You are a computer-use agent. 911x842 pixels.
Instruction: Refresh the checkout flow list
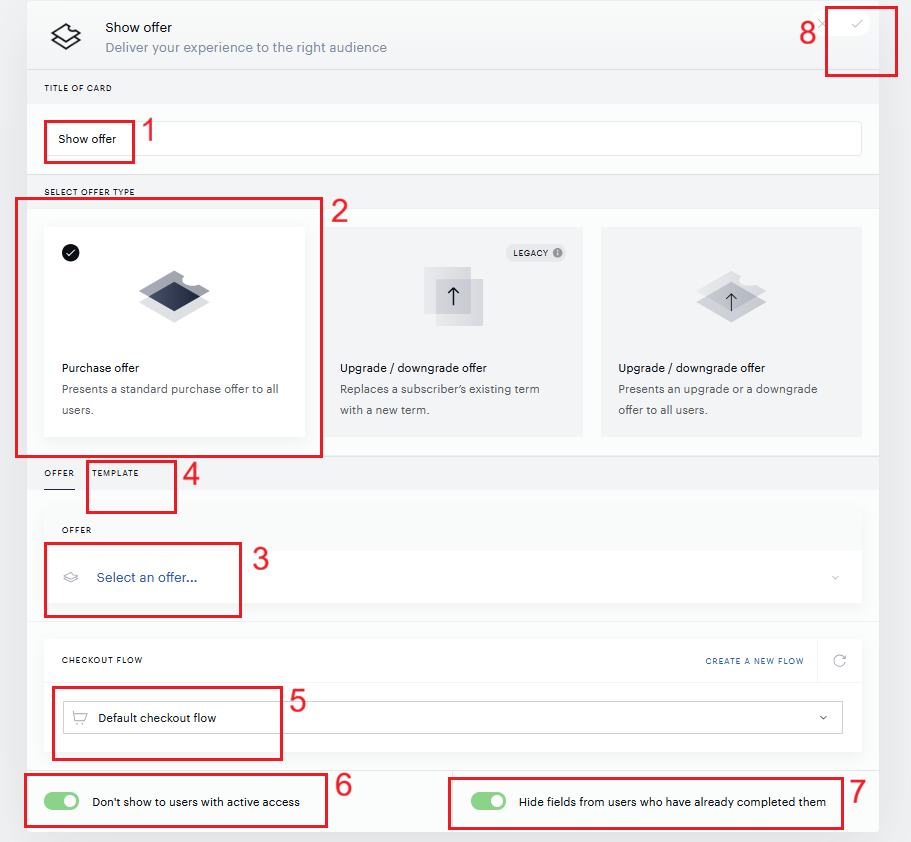840,661
